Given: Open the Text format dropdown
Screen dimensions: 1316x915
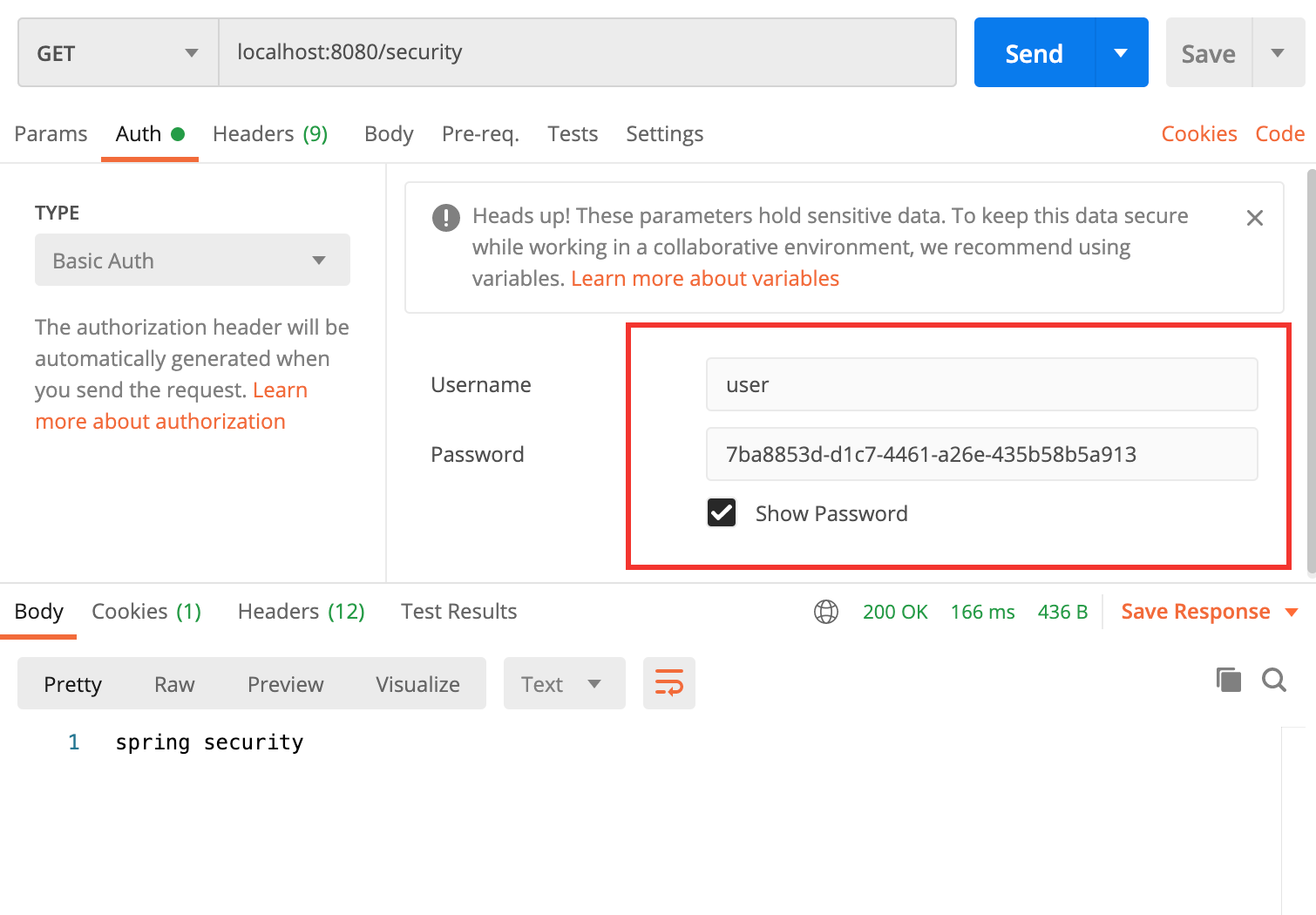Looking at the screenshot, I should point(563,684).
